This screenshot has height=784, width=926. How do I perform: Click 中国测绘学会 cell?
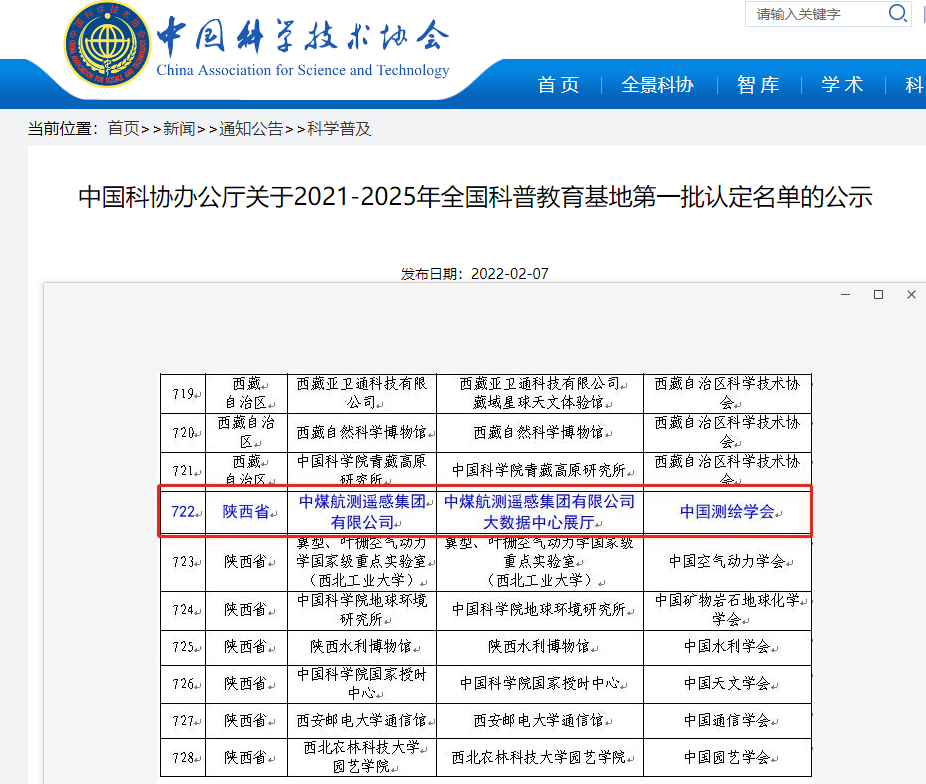click(x=728, y=512)
